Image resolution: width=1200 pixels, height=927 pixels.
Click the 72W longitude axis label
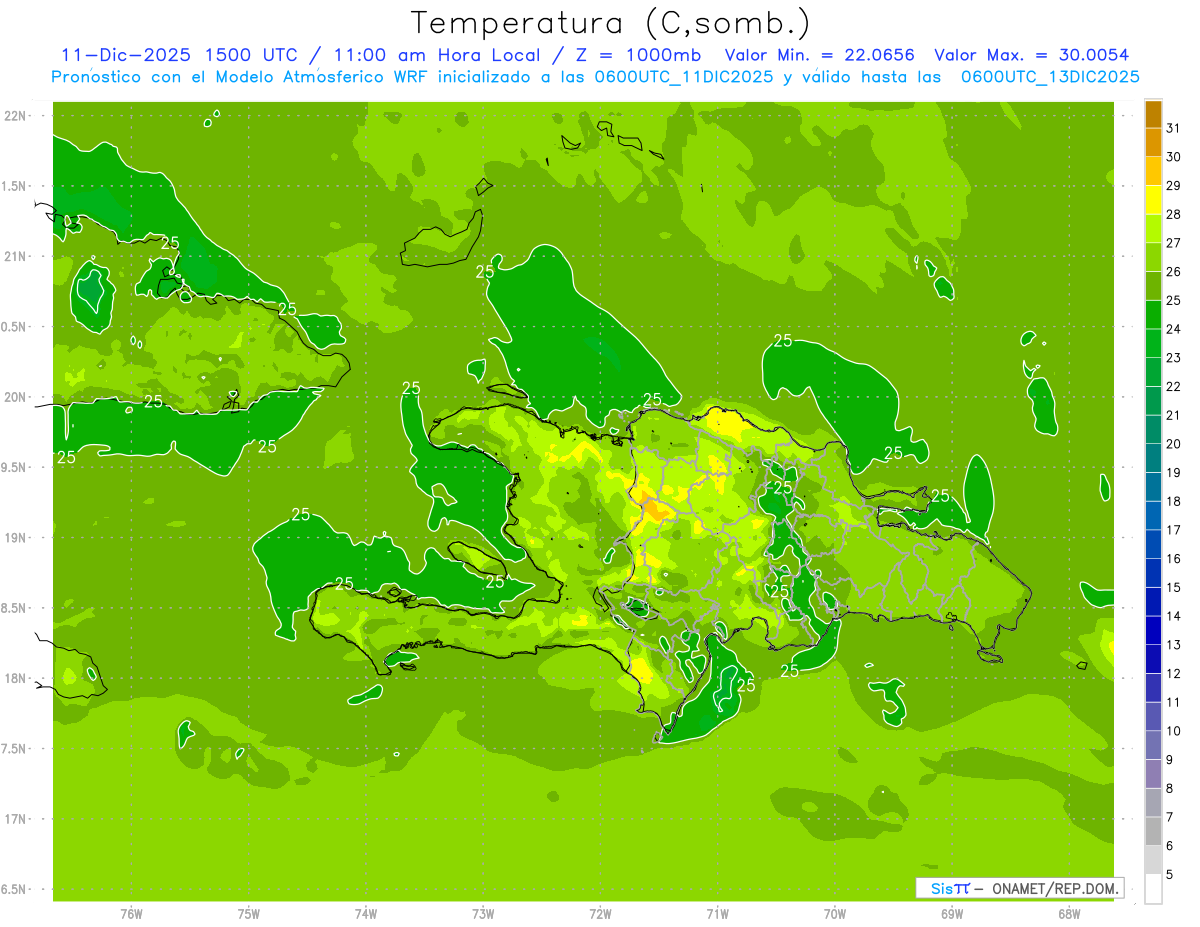coord(600,914)
